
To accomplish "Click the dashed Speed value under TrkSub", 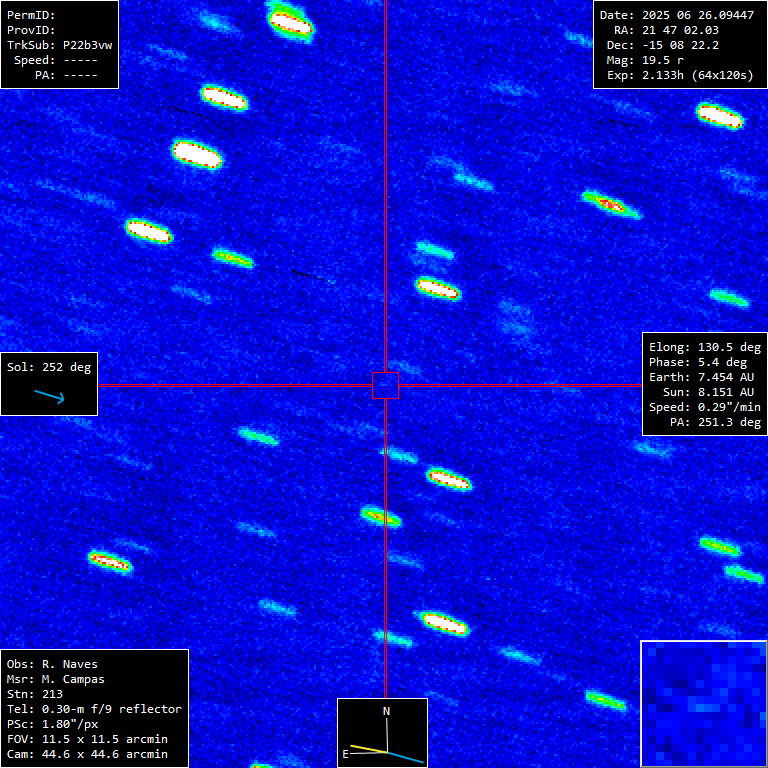I will [x=80, y=60].
